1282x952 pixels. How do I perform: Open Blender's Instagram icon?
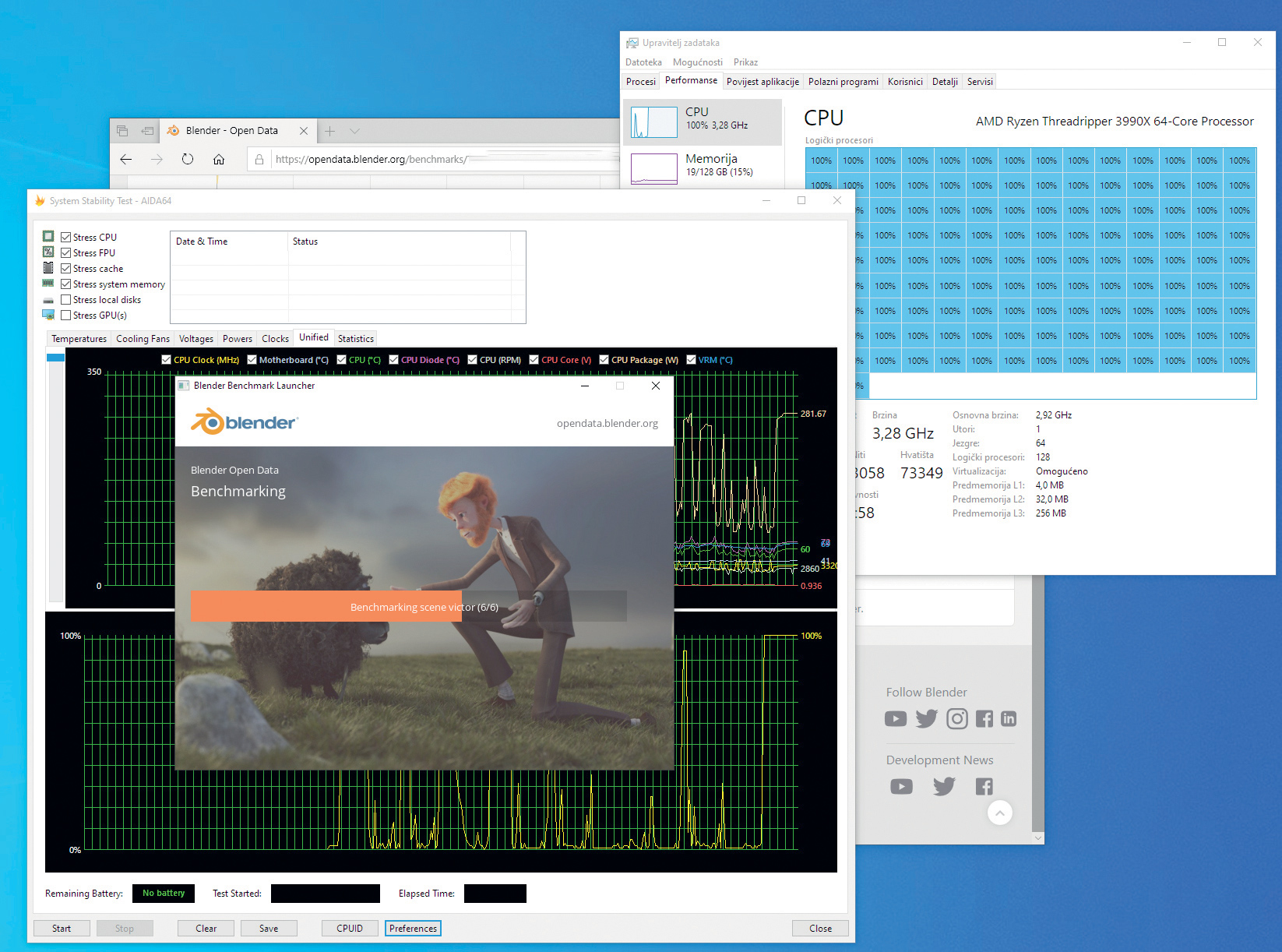956,719
